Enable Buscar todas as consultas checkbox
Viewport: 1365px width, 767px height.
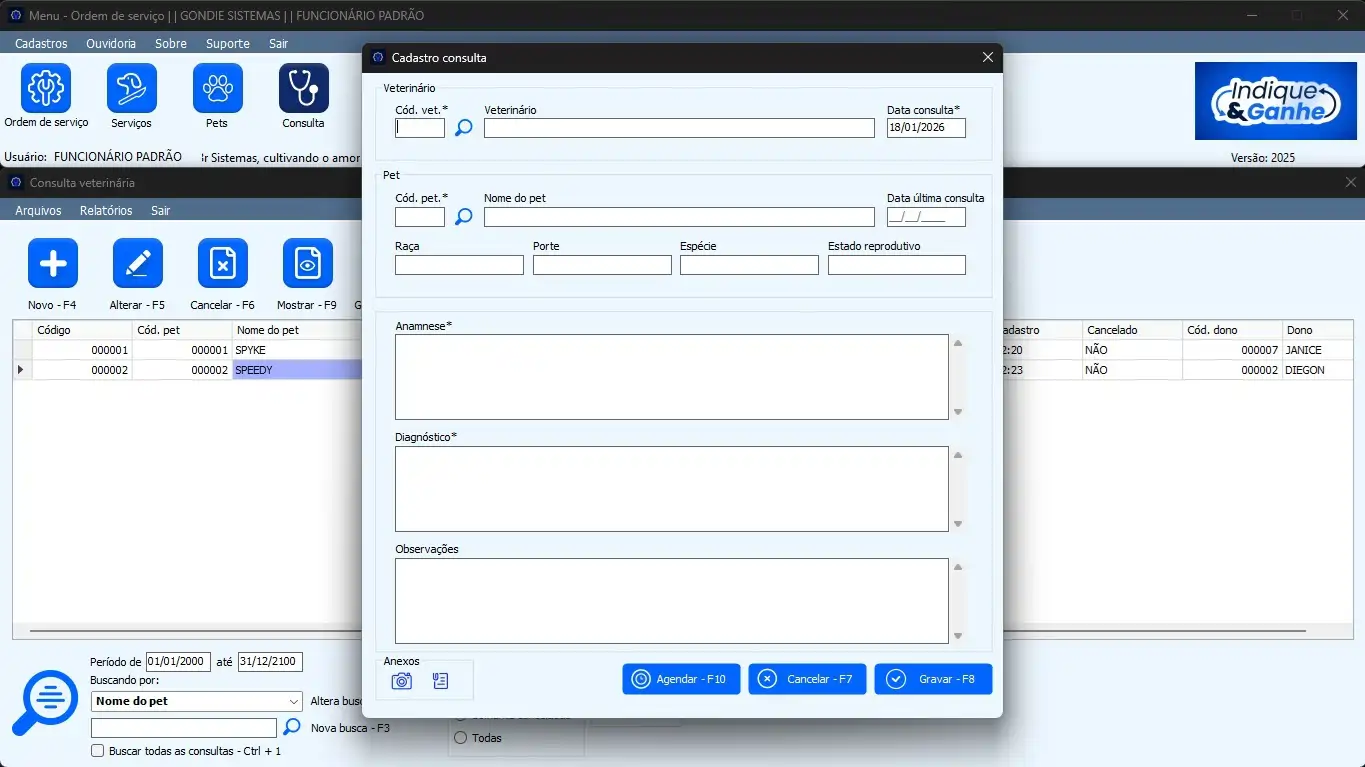(98, 751)
